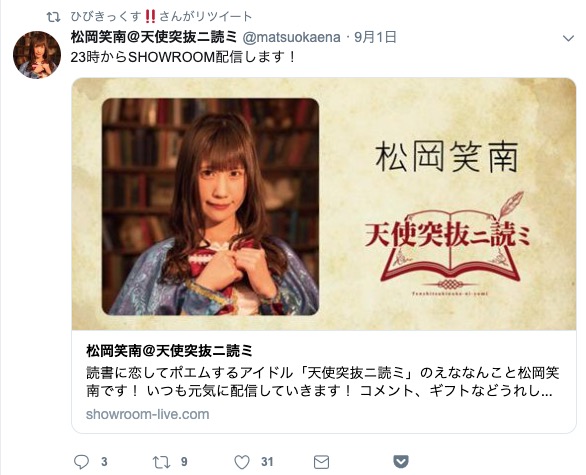This screenshot has width=586, height=475.
Task: Click the card title 松岡笑南@天使突抜ニ読ミ below the image
Action: pyautogui.click(x=170, y=351)
